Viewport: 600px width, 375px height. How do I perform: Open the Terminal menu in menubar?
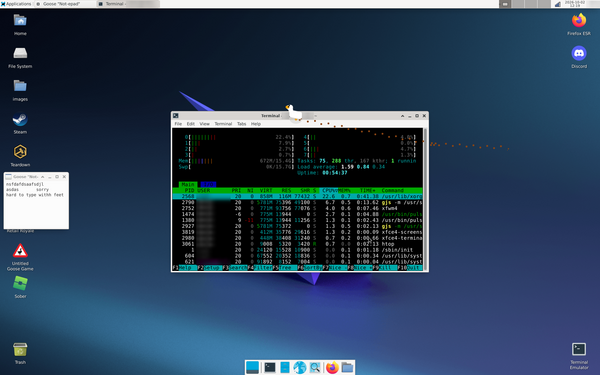[x=223, y=124]
